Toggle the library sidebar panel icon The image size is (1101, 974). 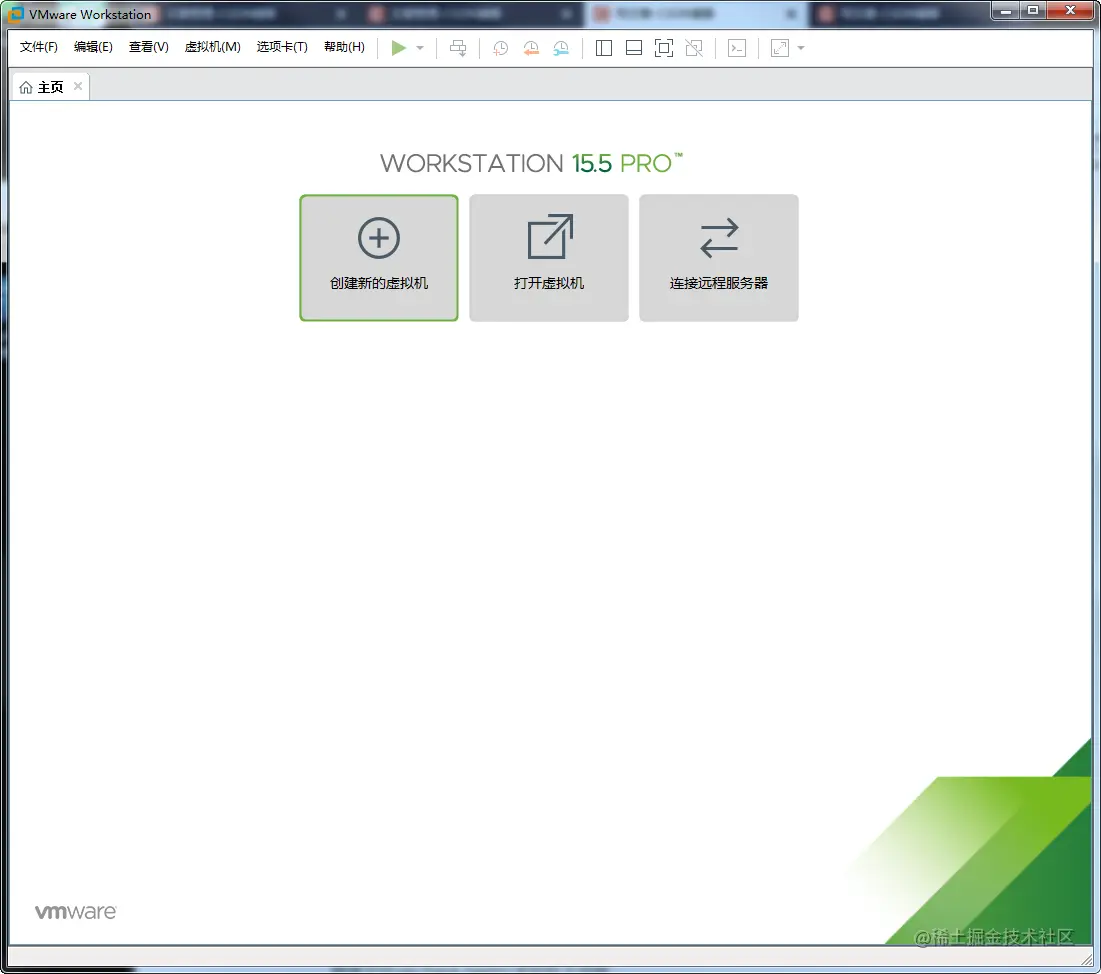point(604,48)
